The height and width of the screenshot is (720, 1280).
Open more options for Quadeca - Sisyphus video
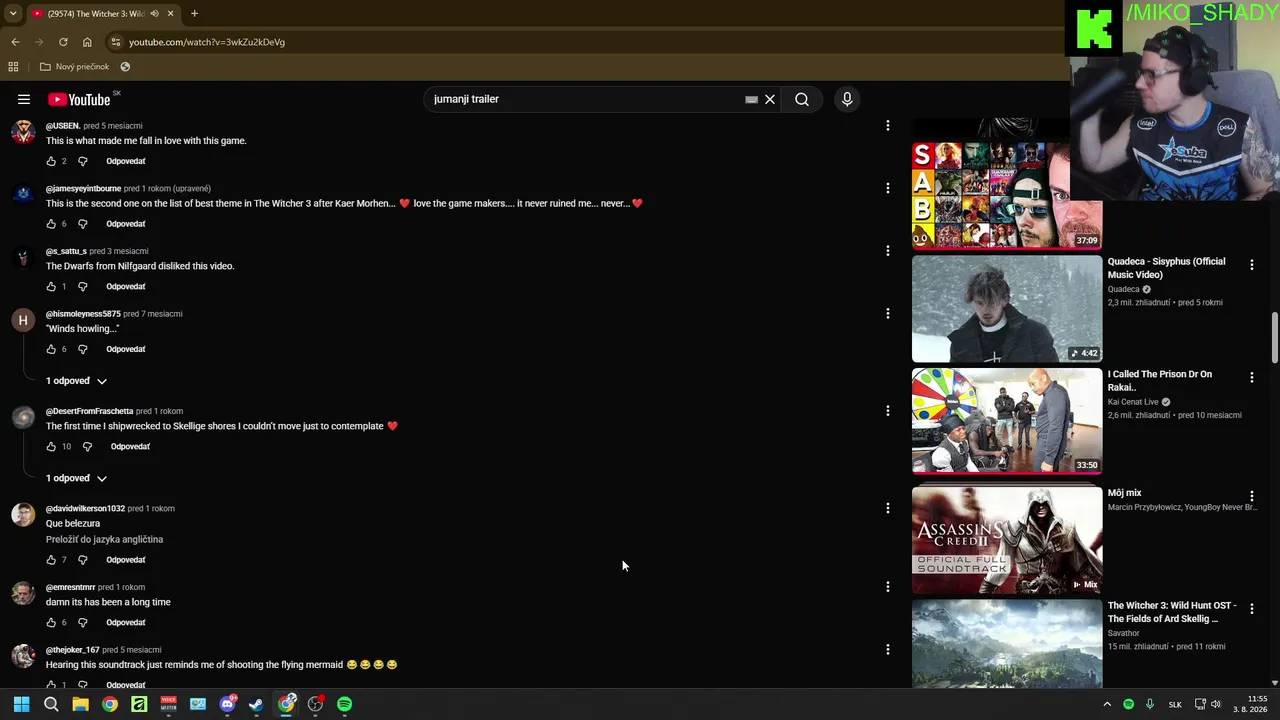pos(1251,265)
